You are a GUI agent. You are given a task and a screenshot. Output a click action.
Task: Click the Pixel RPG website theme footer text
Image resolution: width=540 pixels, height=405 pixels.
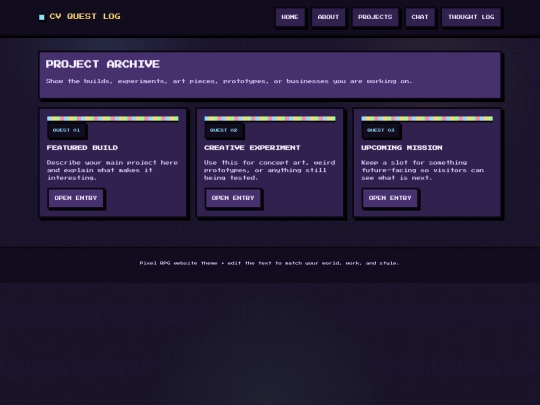coord(269,263)
